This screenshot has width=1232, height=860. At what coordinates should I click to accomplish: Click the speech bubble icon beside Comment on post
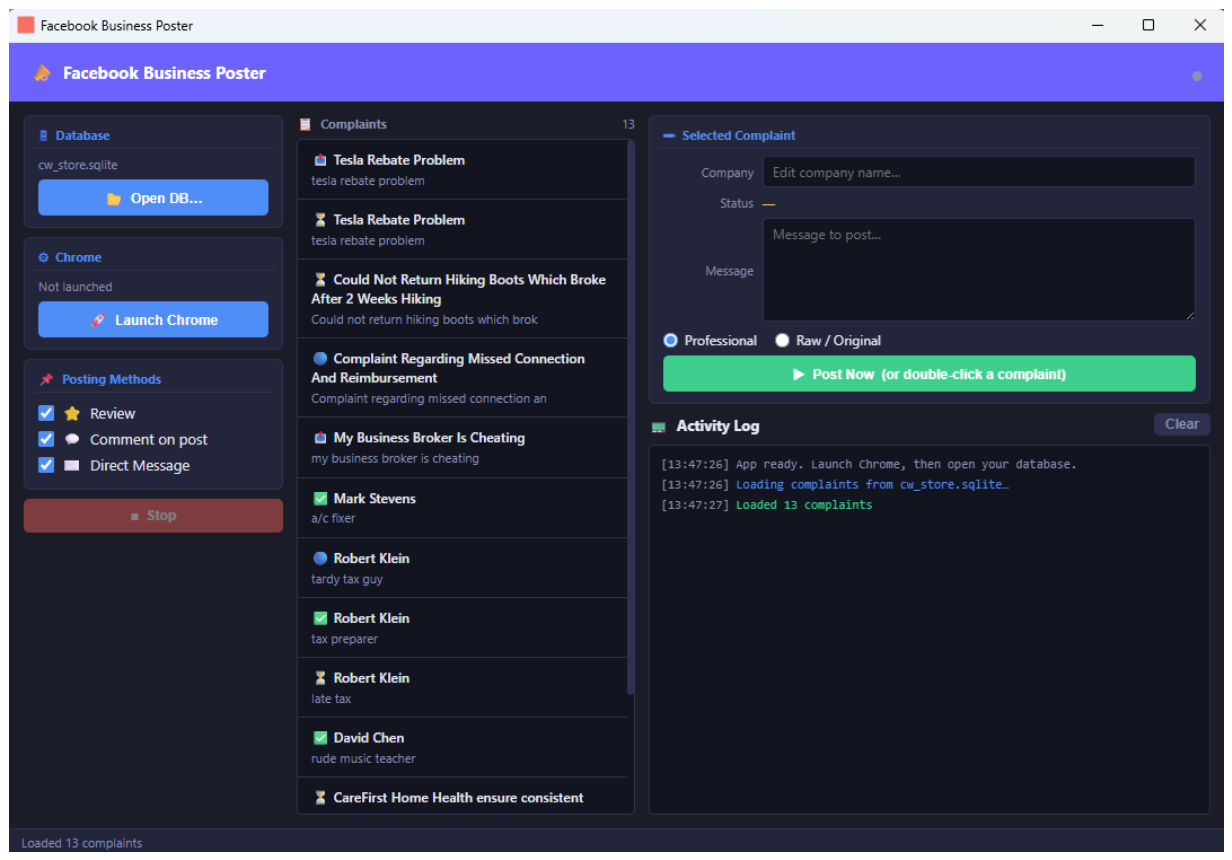(x=72, y=439)
